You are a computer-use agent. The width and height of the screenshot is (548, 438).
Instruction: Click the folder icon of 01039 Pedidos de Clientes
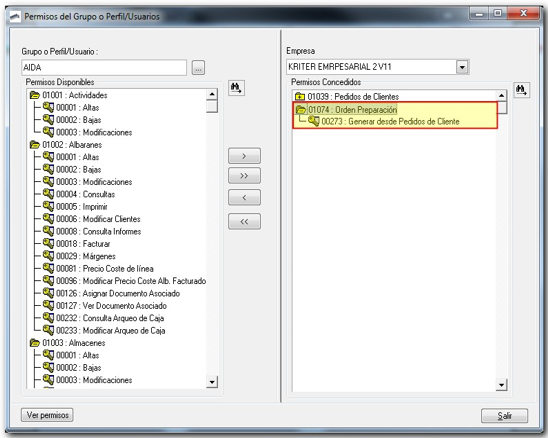tap(300, 96)
